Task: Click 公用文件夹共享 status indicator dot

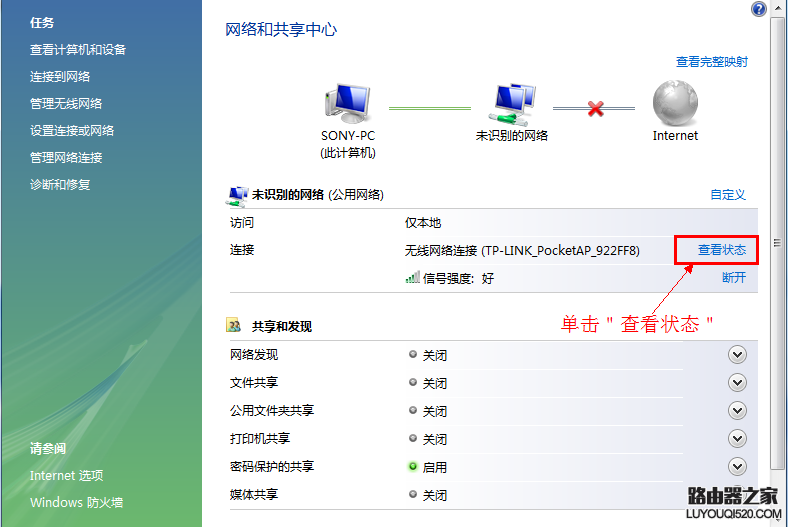Action: pyautogui.click(x=413, y=410)
